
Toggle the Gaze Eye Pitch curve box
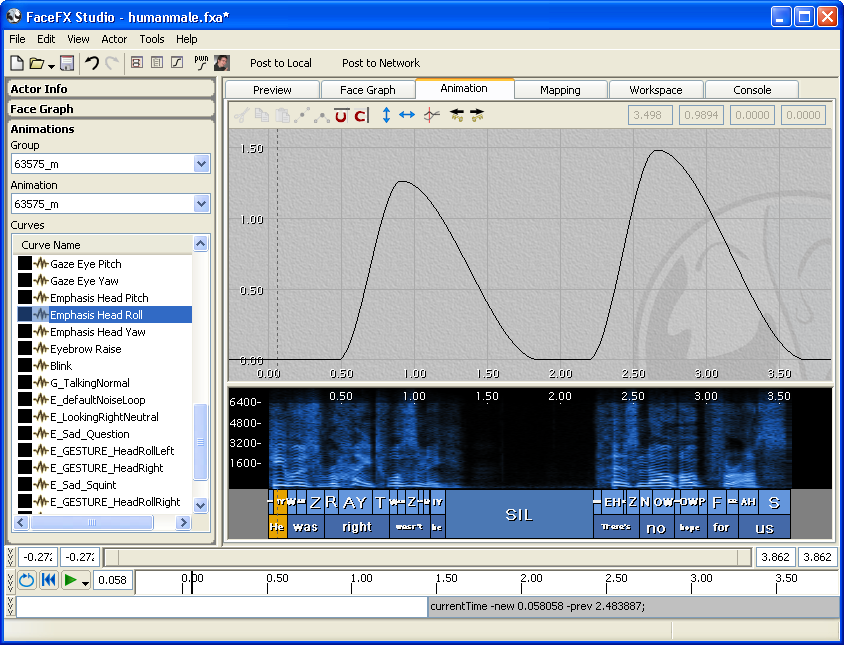25,264
